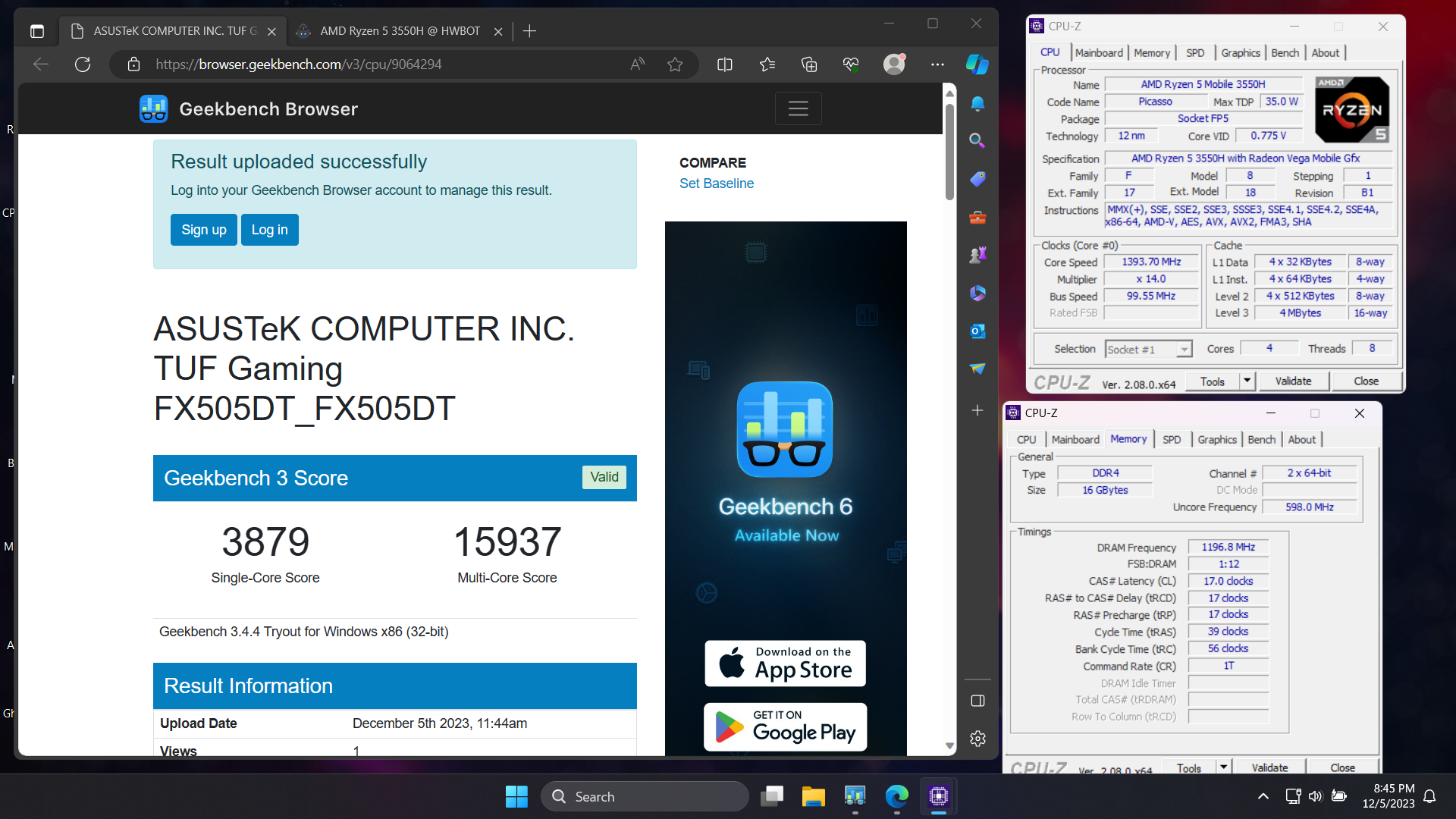1456x819 pixels.
Task: Open About tab in upper CPU-Z
Action: (1326, 52)
